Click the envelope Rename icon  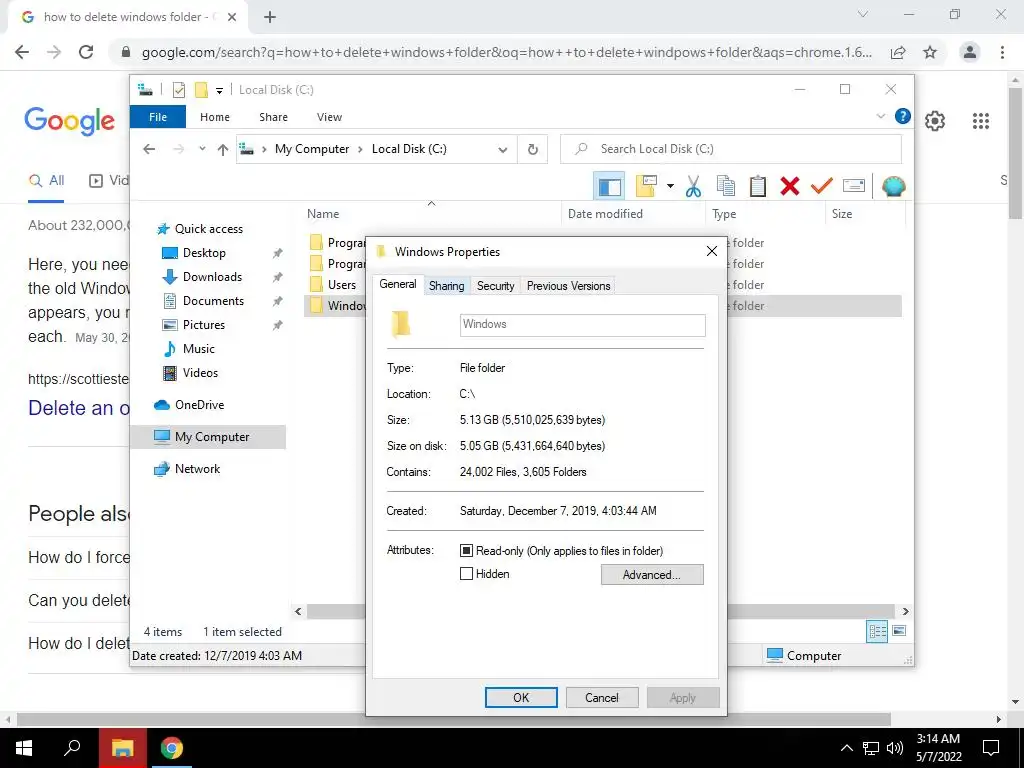854,186
